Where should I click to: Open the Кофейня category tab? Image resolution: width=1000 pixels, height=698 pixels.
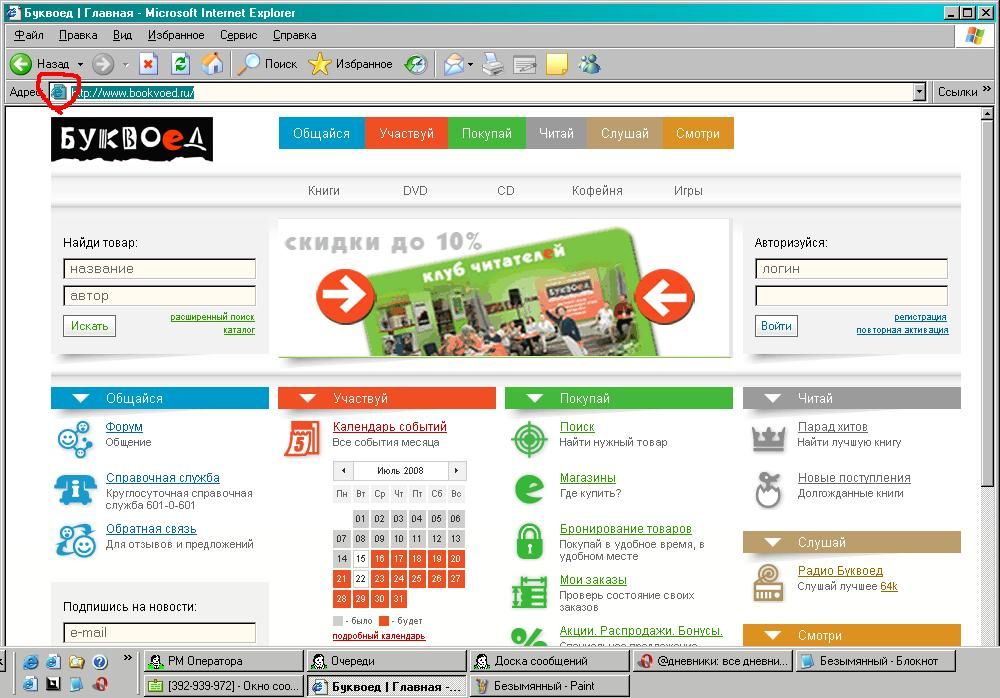(x=597, y=191)
